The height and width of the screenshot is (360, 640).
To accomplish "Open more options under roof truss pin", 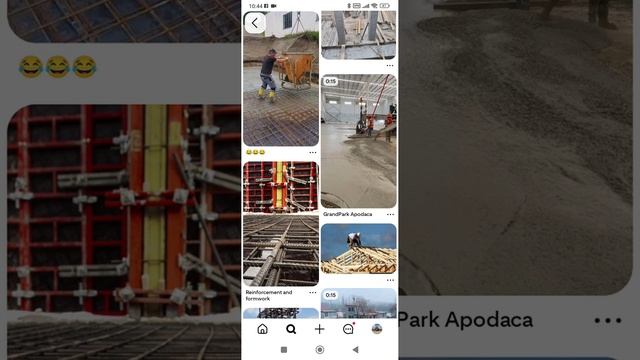I will point(390,280).
